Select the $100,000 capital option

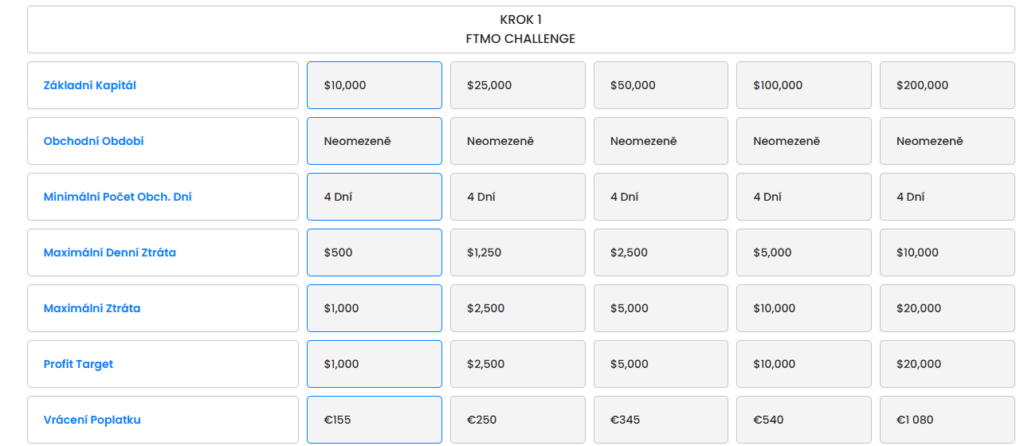tap(803, 85)
